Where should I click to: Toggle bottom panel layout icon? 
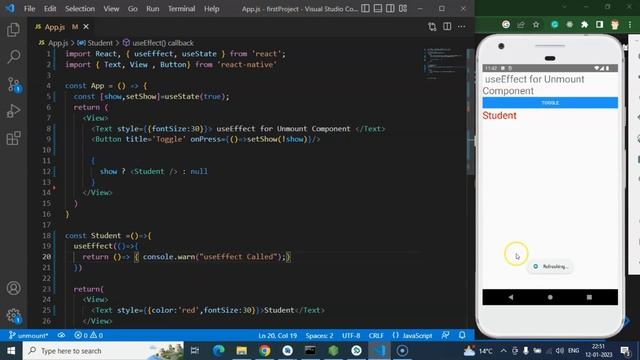(x=378, y=9)
